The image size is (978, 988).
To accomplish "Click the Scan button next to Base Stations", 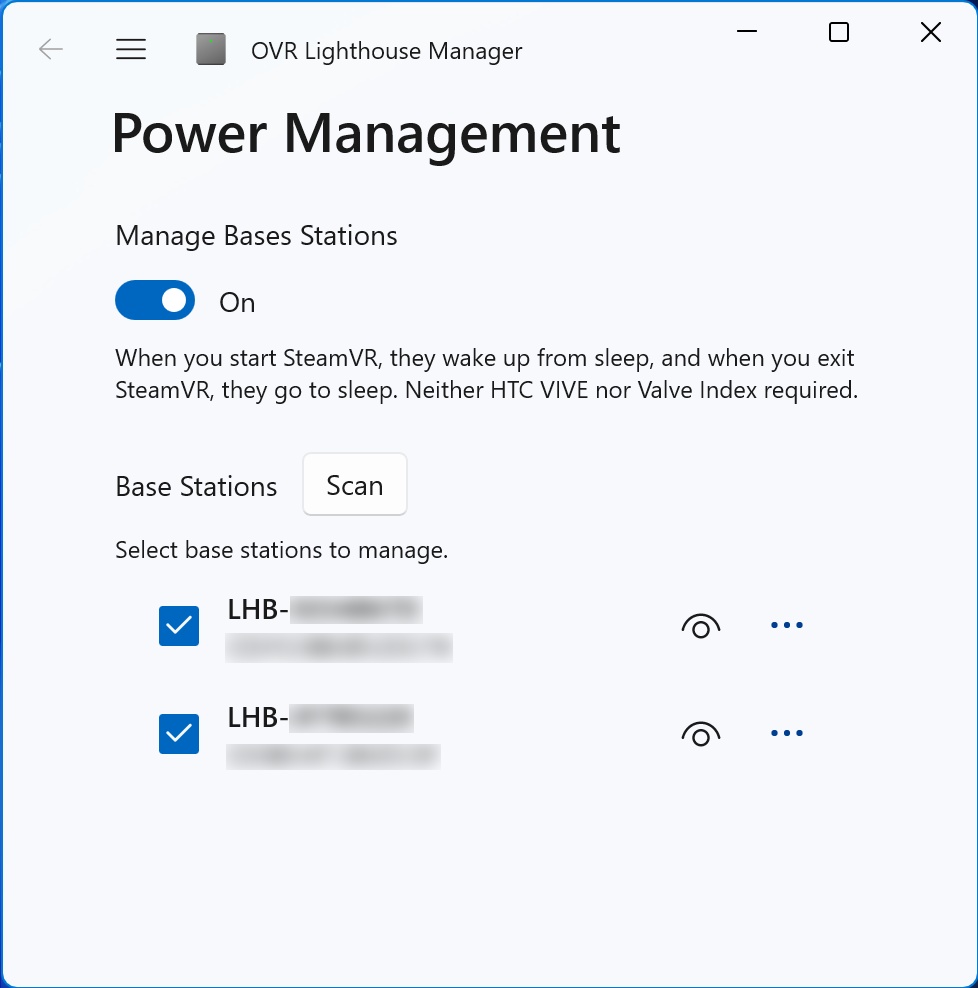I will click(354, 484).
